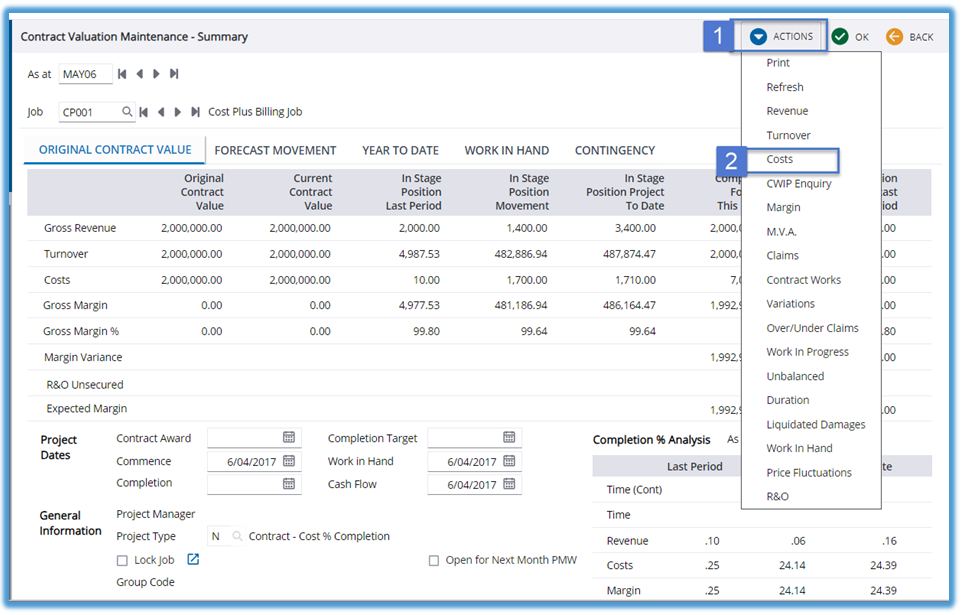
Task: Select Liquidated Damages menu entry
Action: tap(815, 425)
